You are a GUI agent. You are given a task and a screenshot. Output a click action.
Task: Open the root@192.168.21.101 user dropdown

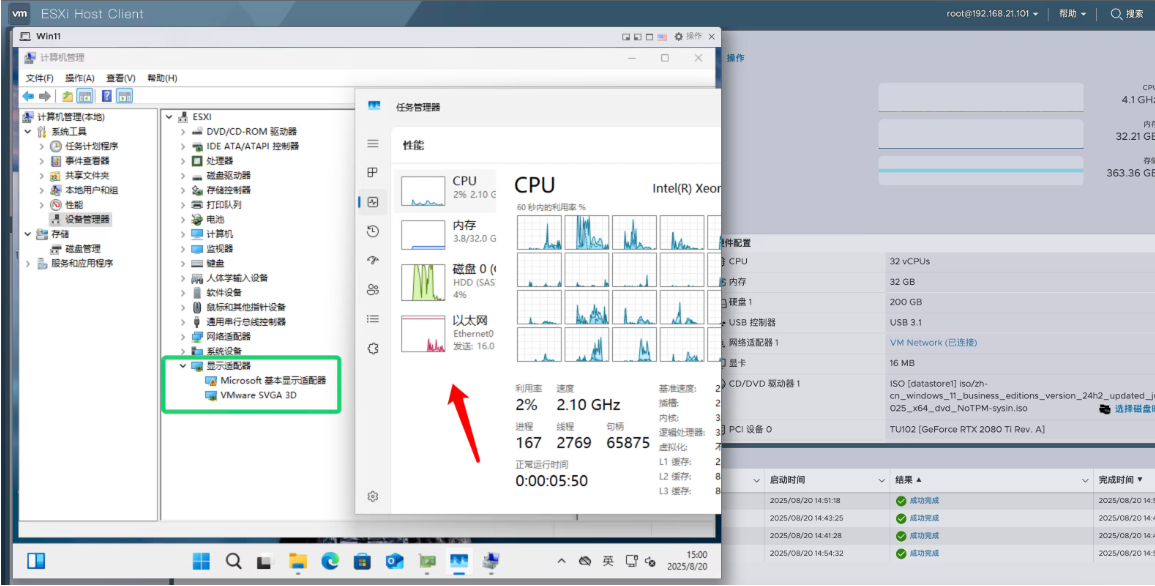tap(992, 14)
